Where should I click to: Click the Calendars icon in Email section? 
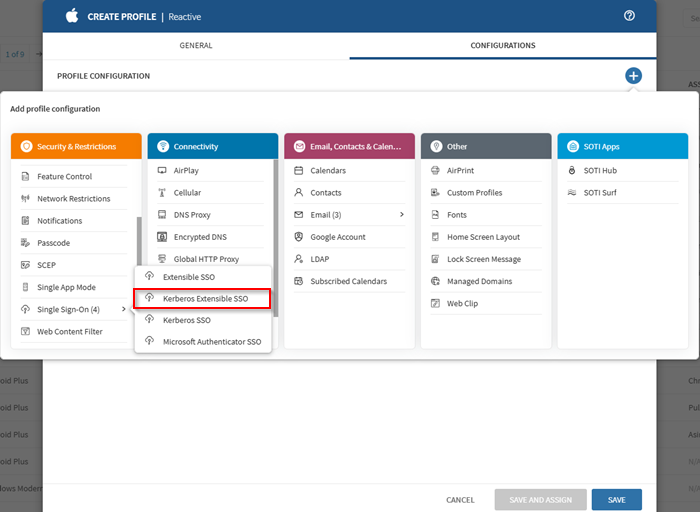point(300,171)
